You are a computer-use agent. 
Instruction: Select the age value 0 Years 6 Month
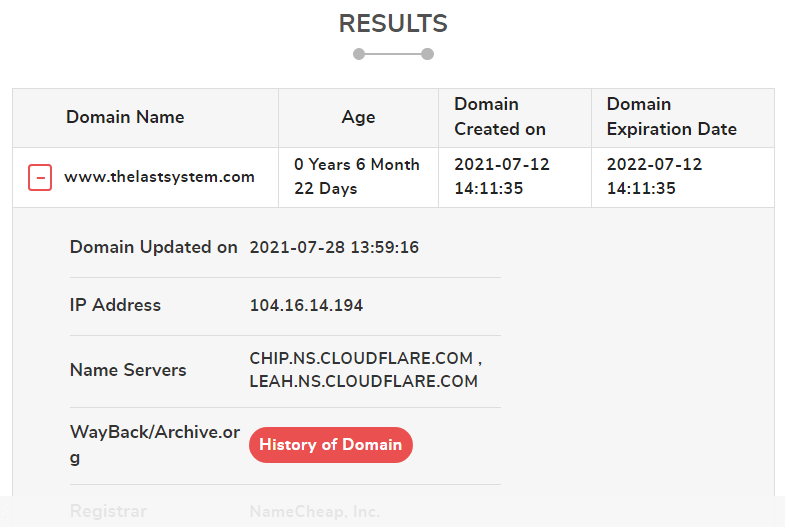[357, 164]
